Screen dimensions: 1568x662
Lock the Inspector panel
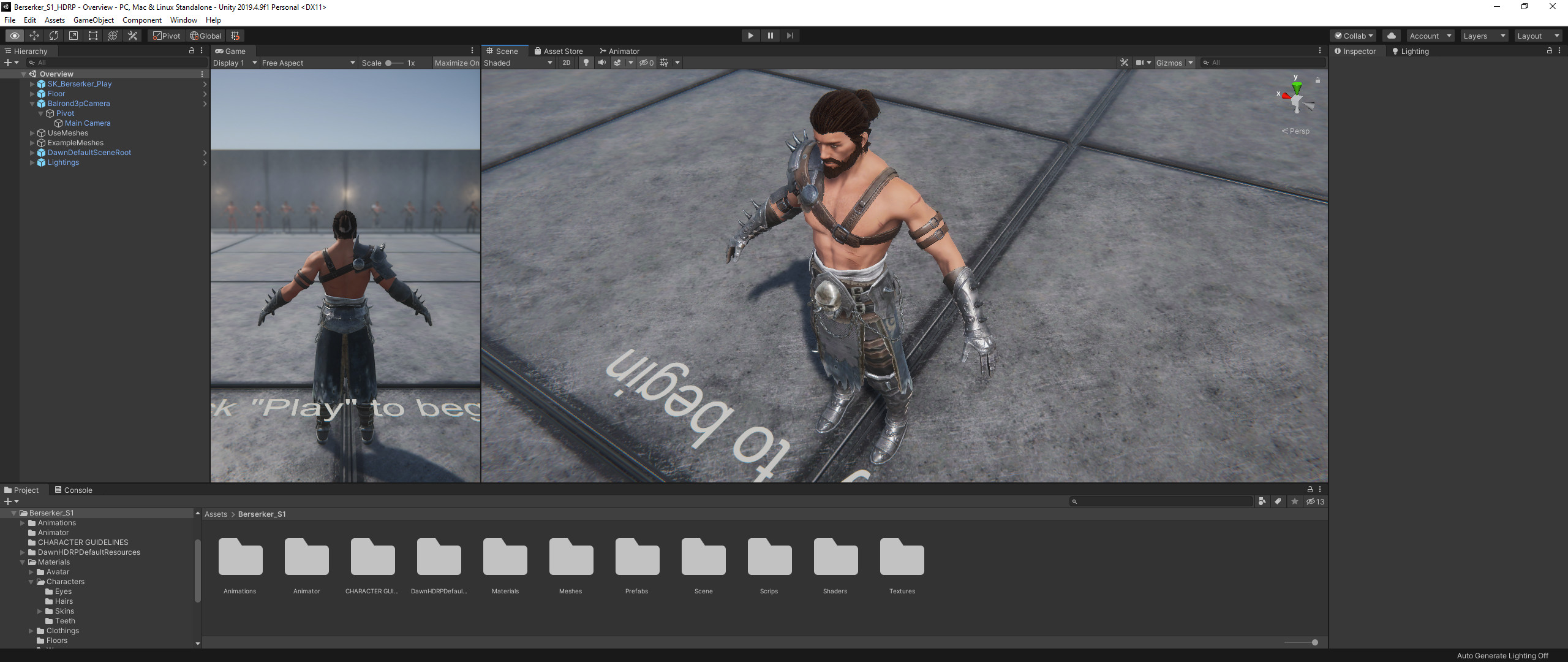[1550, 51]
